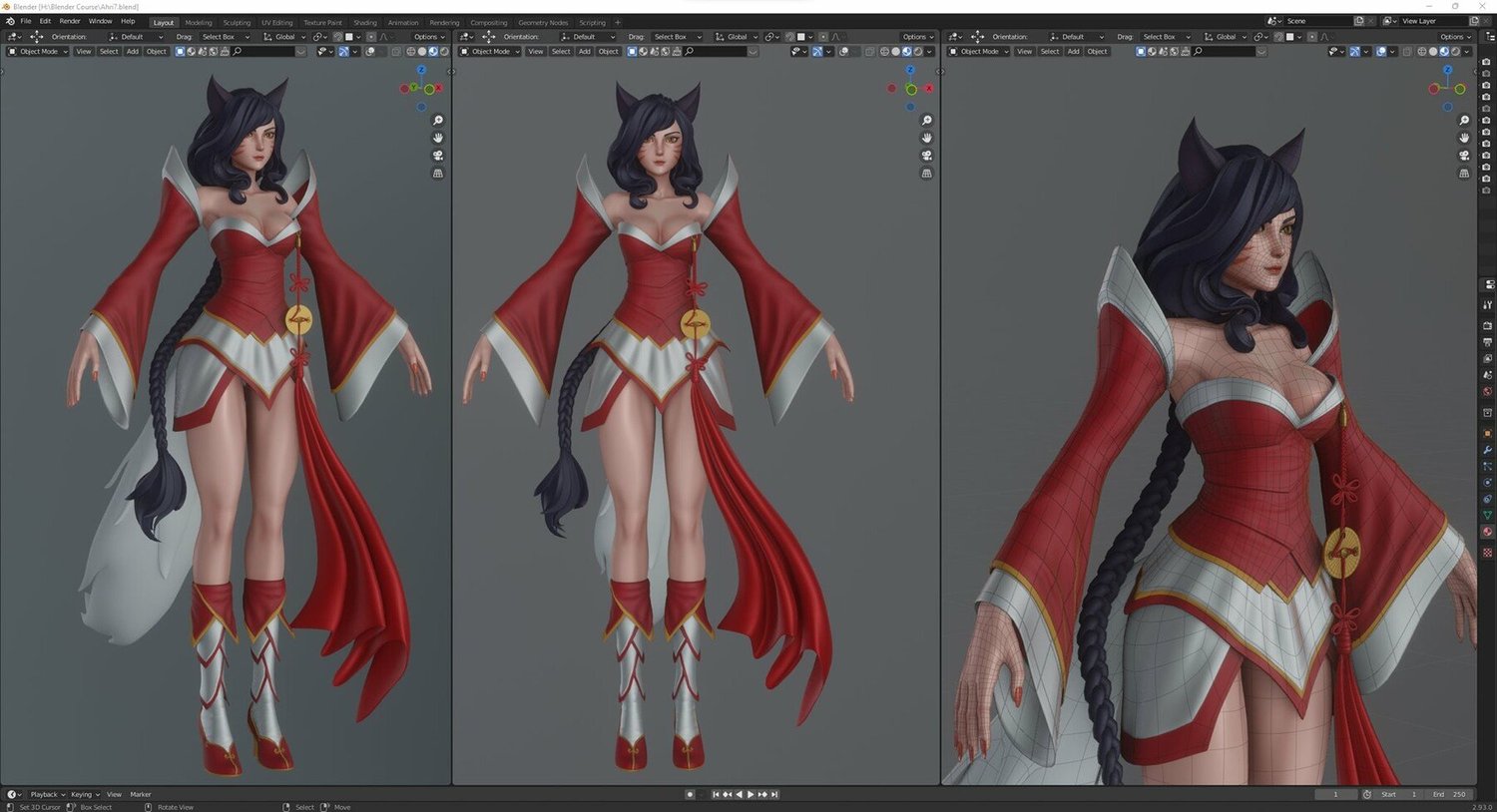This screenshot has height=812, width=1497.
Task: Click zoom magnifier in left viewport
Action: [438, 120]
